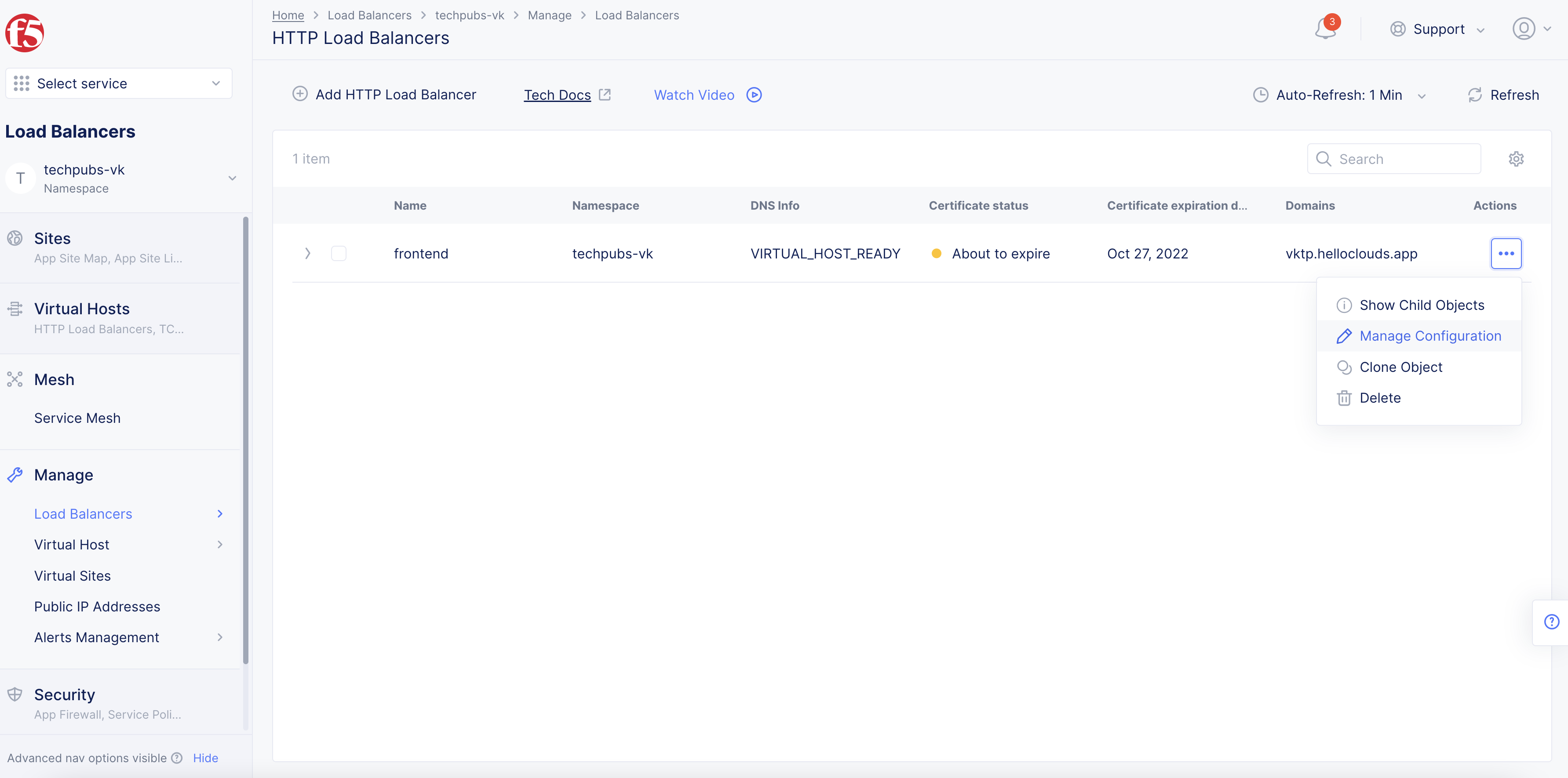Check the frontend row checkbox

coord(339,254)
